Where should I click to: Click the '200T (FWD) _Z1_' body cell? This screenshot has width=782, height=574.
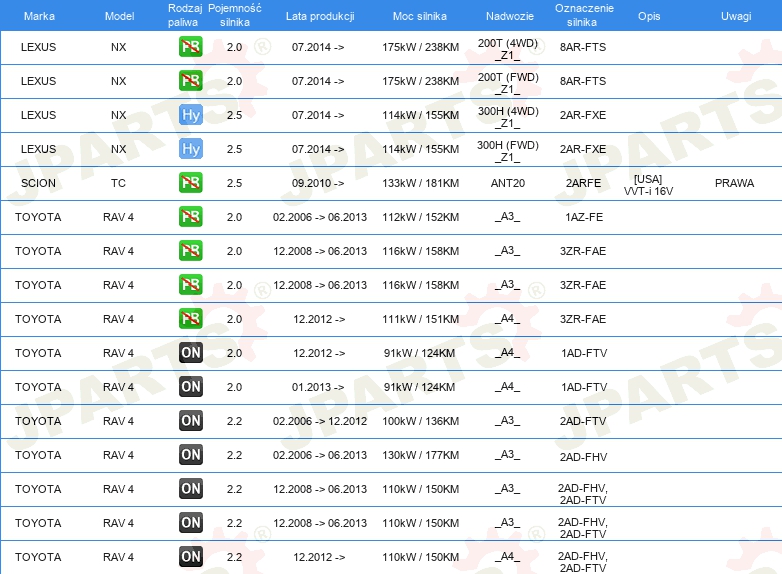click(508, 83)
